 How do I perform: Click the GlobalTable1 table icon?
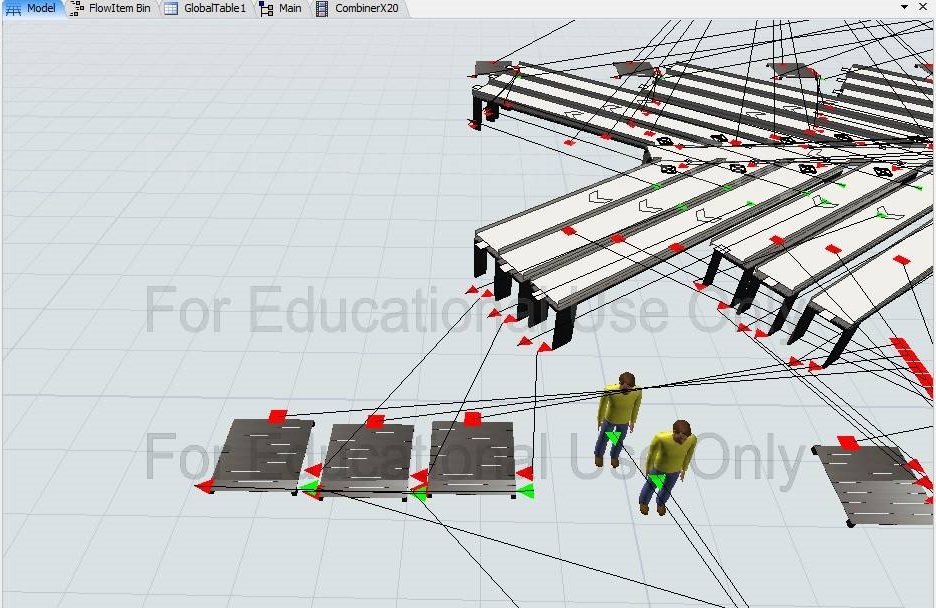coord(171,8)
